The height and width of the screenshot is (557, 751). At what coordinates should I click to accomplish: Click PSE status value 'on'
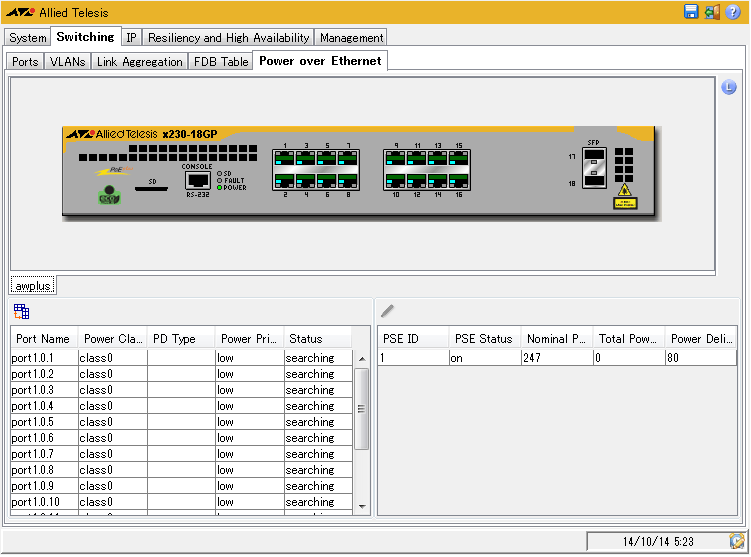(x=485, y=358)
